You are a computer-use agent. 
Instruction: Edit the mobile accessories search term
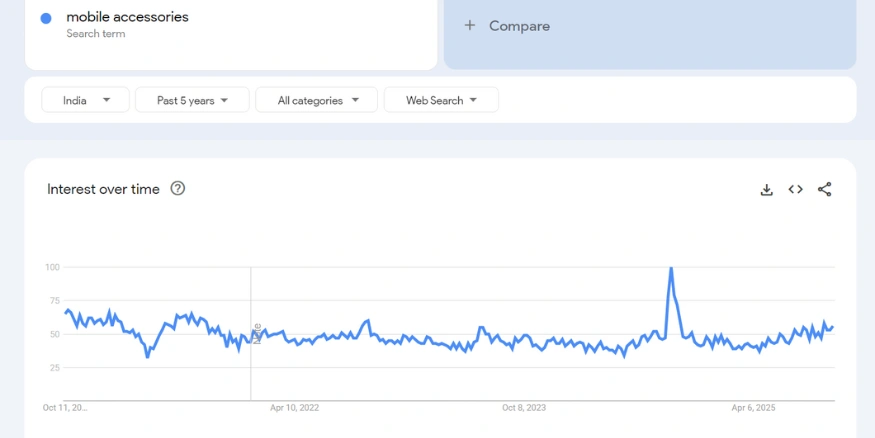coord(127,17)
